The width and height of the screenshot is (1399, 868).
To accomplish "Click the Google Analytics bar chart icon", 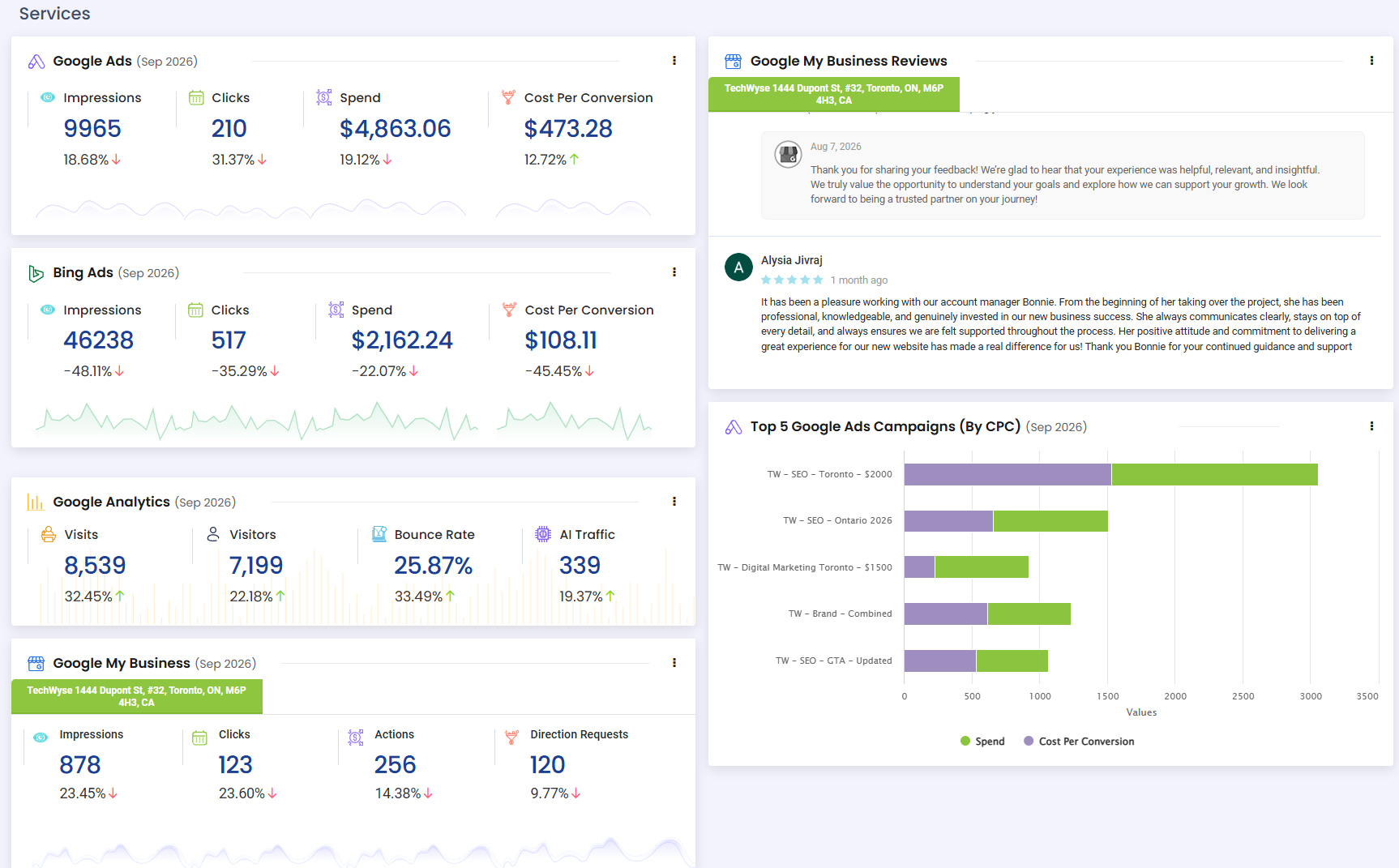I will (36, 502).
